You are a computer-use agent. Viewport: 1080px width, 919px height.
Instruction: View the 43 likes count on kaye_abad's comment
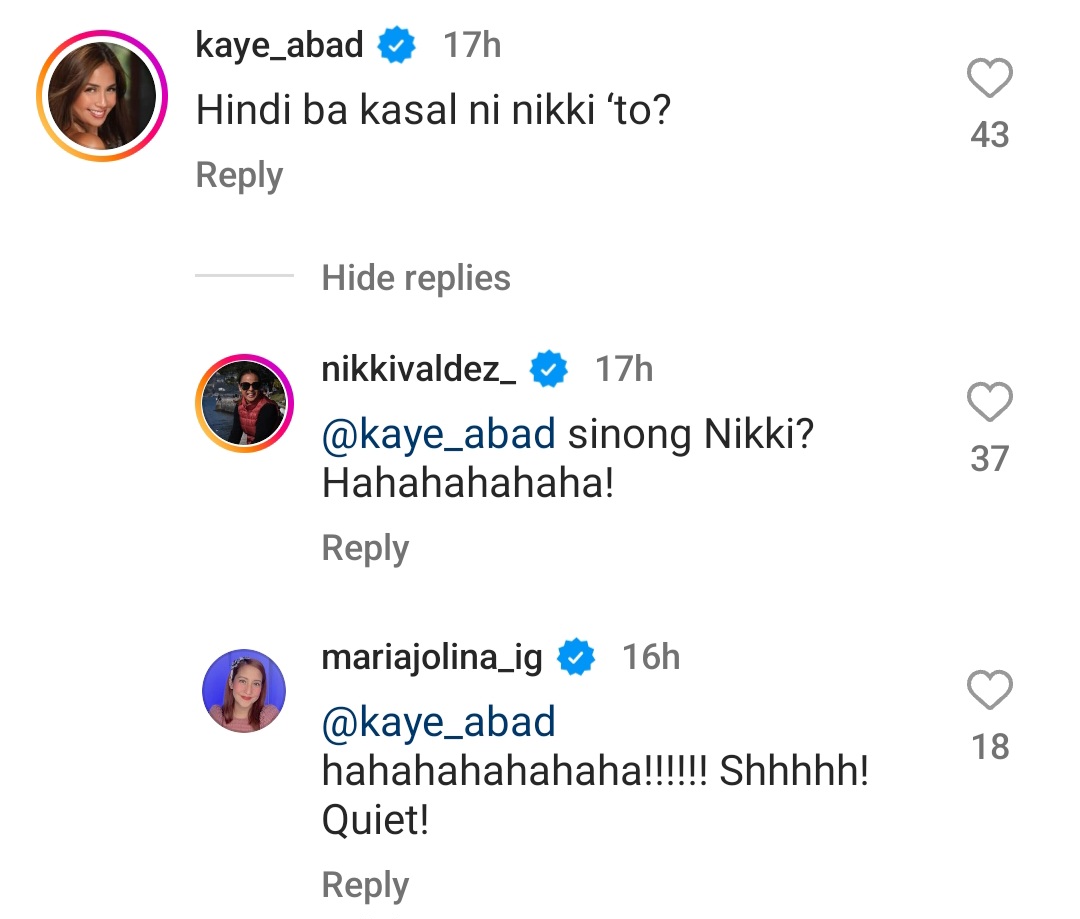[989, 135]
